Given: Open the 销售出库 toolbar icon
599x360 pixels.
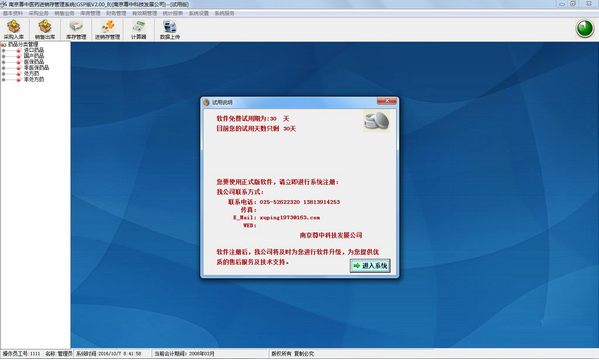Looking at the screenshot, I should click(x=45, y=29).
